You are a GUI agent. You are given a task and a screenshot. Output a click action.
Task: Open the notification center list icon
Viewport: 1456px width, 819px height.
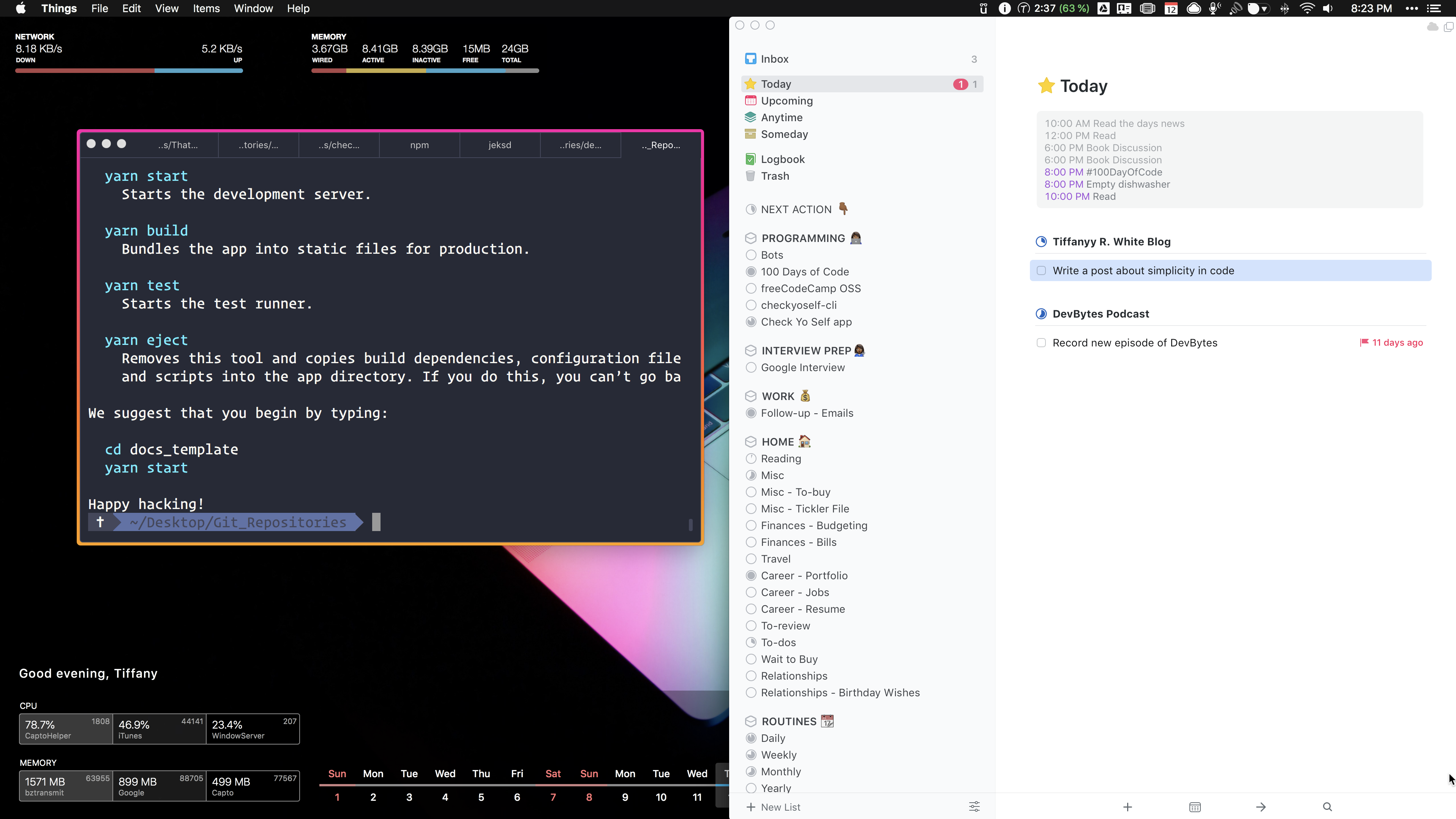click(x=1433, y=8)
